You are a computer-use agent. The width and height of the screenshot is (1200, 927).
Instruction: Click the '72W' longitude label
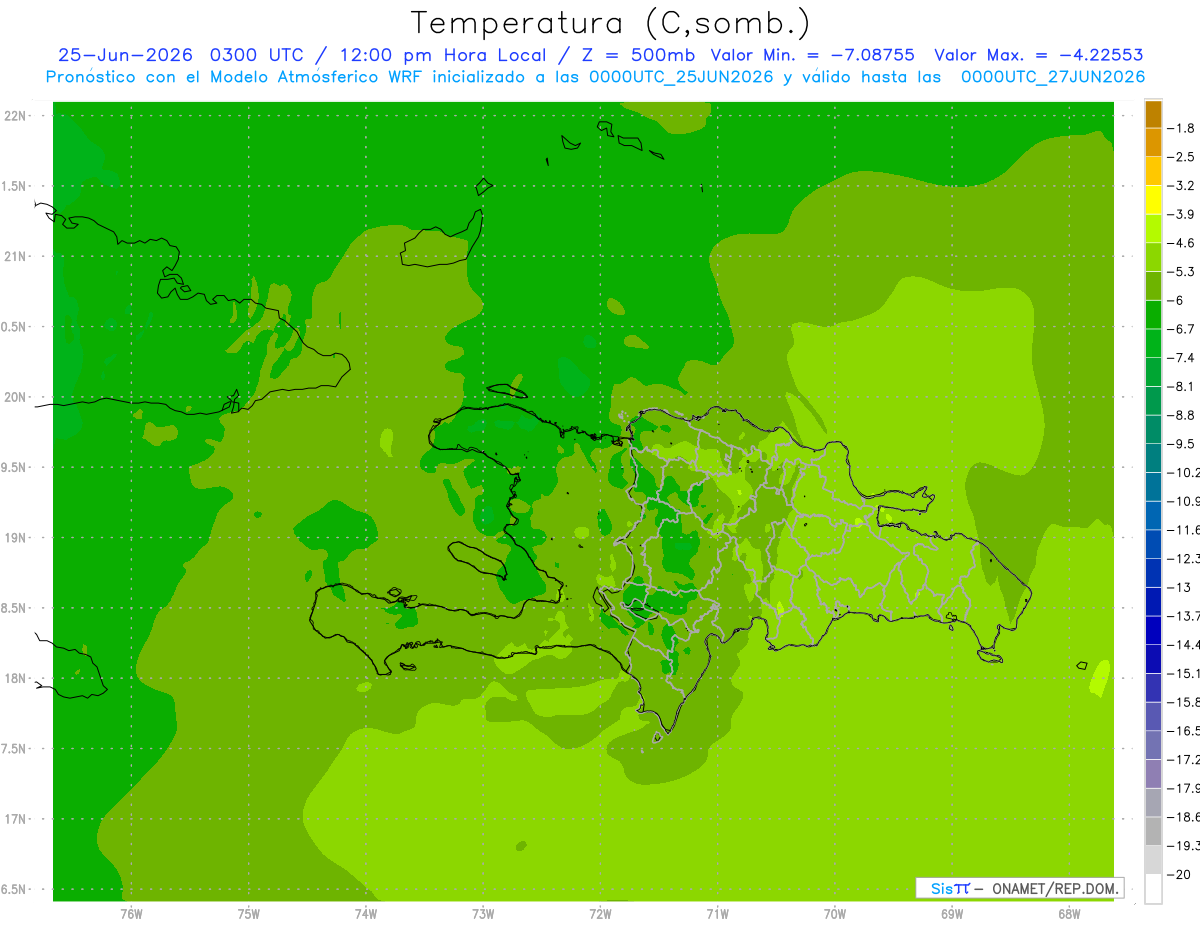(600, 913)
